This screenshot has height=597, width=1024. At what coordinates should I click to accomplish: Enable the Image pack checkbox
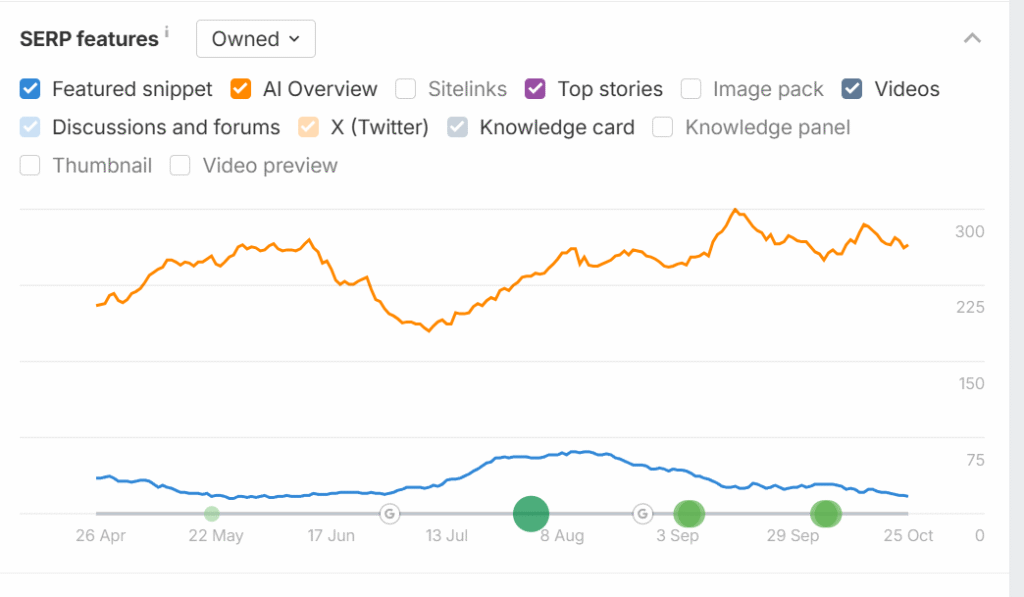(x=691, y=89)
